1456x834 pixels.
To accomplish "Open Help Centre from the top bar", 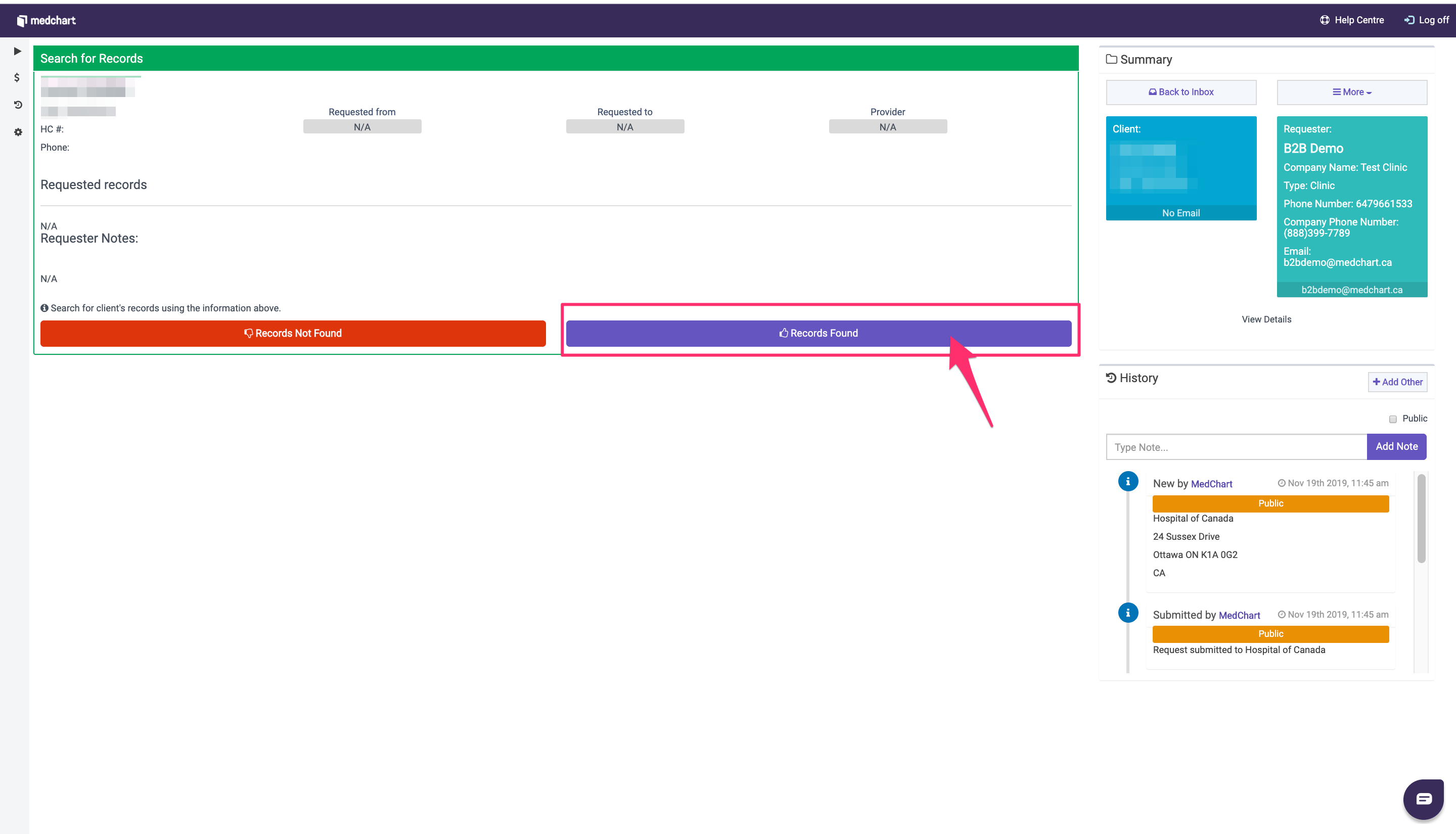I will tap(1352, 20).
